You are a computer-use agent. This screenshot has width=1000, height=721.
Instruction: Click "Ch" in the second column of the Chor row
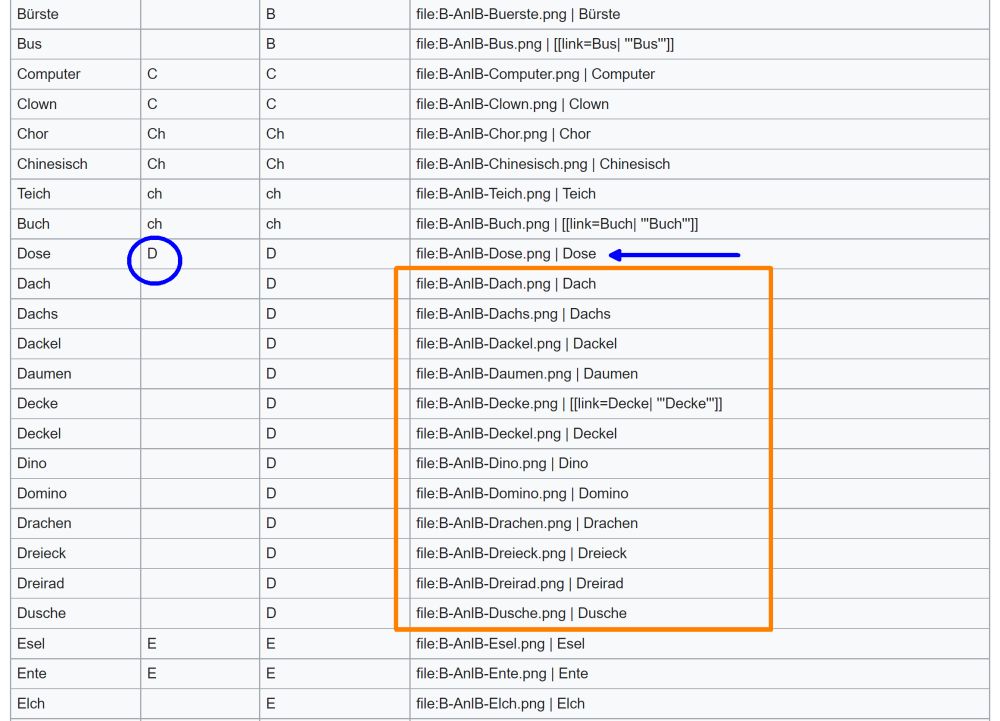156,134
